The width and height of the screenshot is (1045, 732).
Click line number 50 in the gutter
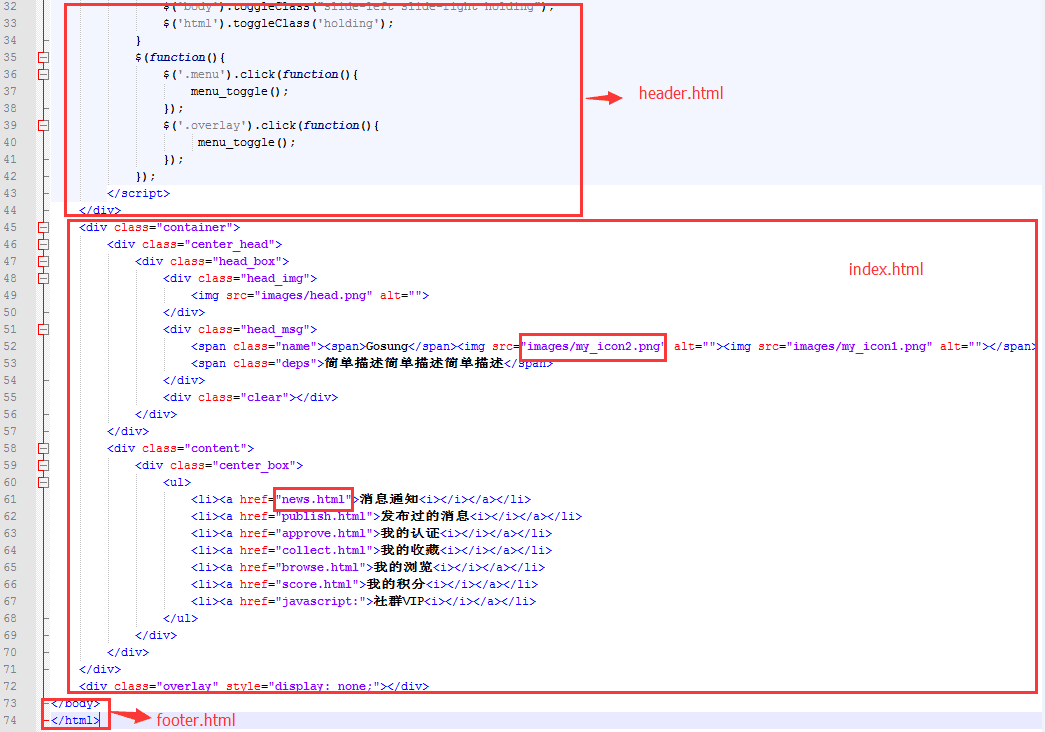point(10,313)
